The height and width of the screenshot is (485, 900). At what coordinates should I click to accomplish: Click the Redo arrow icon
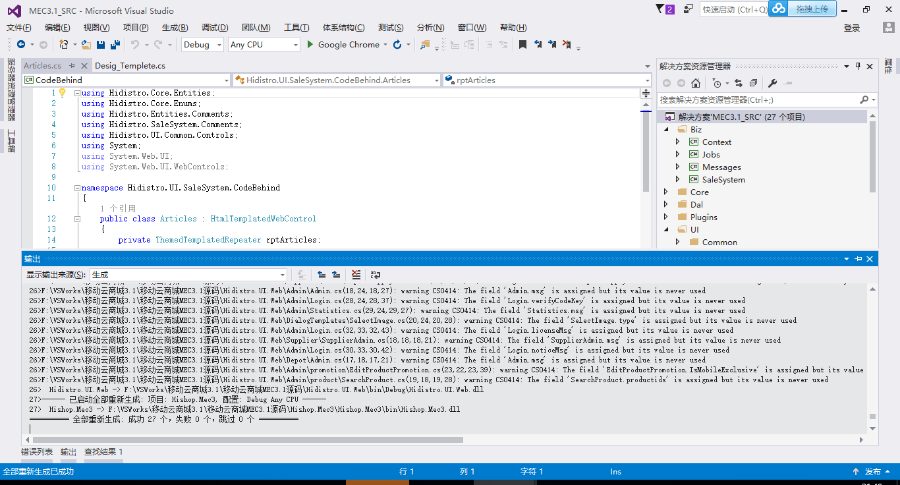tap(158, 44)
